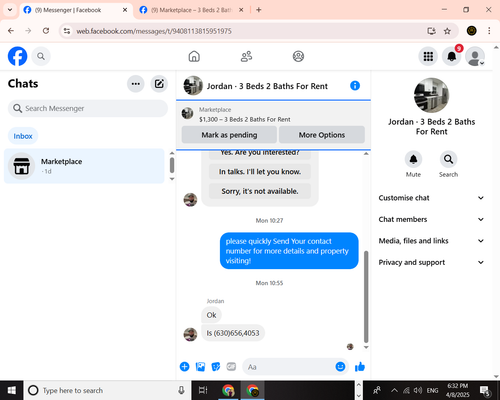Click the Facebook logo icon
The height and width of the screenshot is (400, 500).
17,56
